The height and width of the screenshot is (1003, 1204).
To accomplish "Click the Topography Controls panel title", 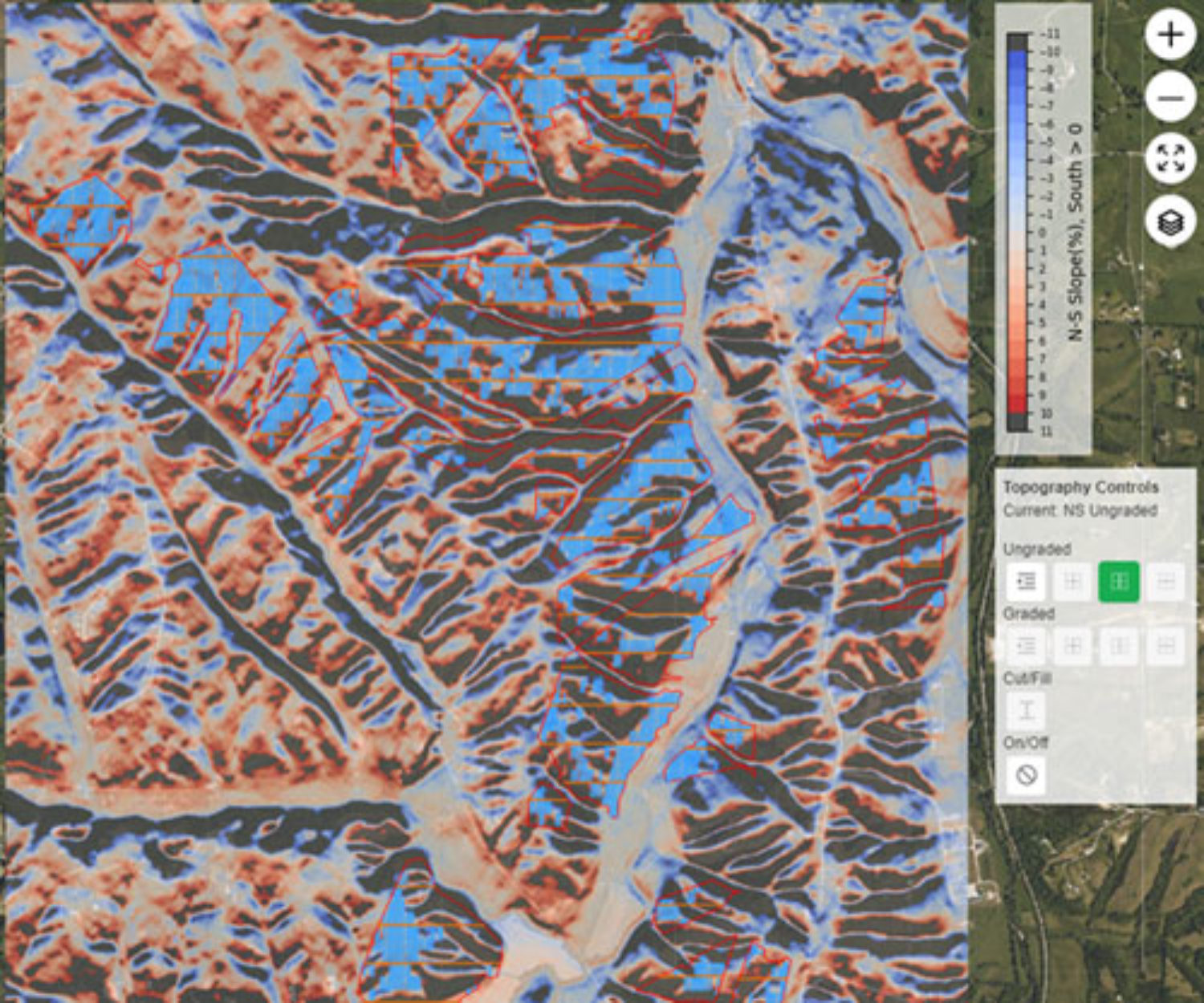I will coord(1080,487).
